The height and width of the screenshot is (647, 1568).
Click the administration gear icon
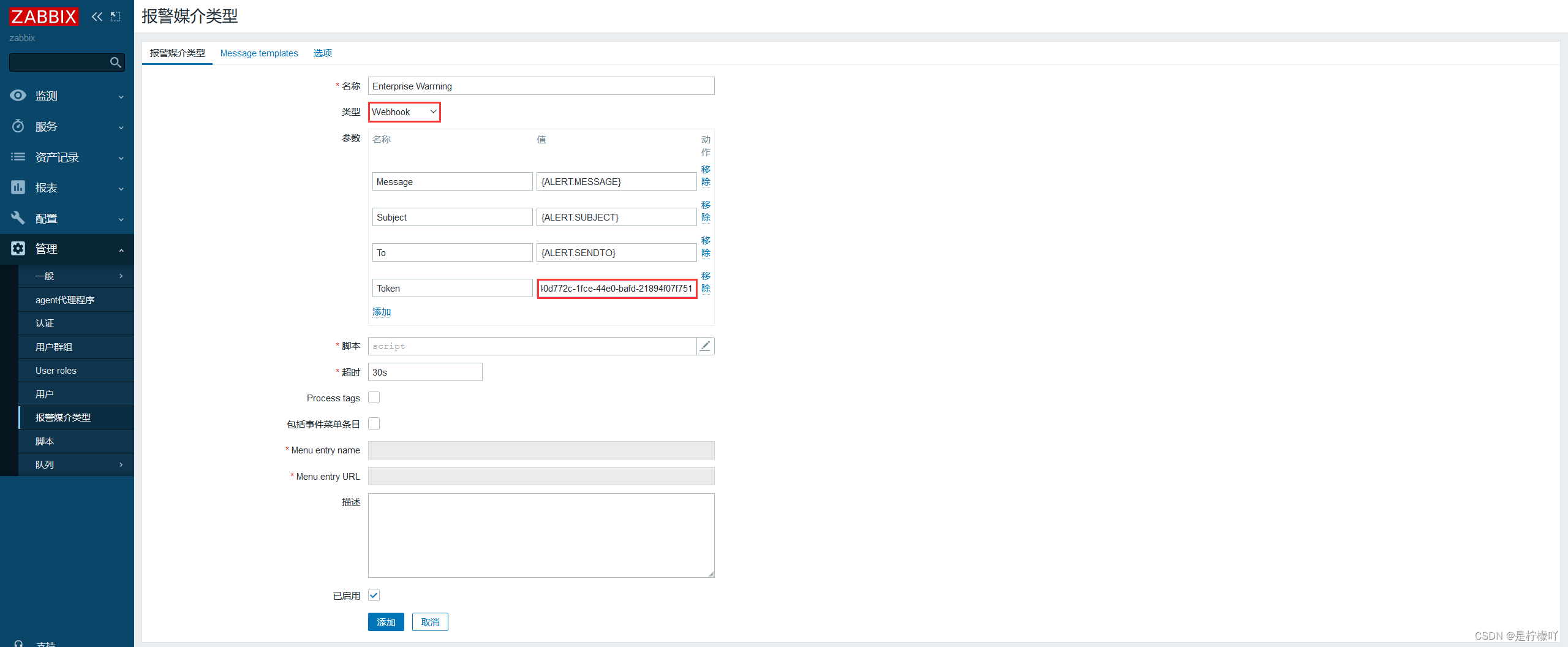coord(18,249)
